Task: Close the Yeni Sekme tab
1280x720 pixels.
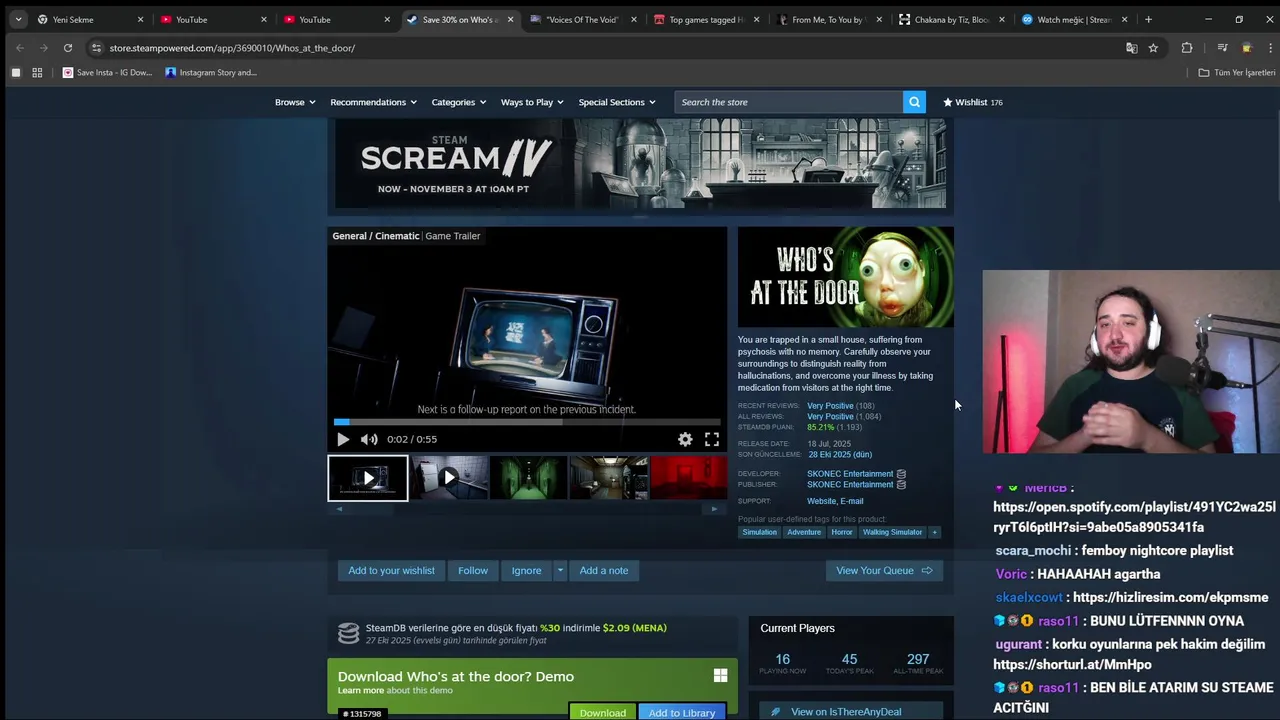Action: (x=140, y=19)
